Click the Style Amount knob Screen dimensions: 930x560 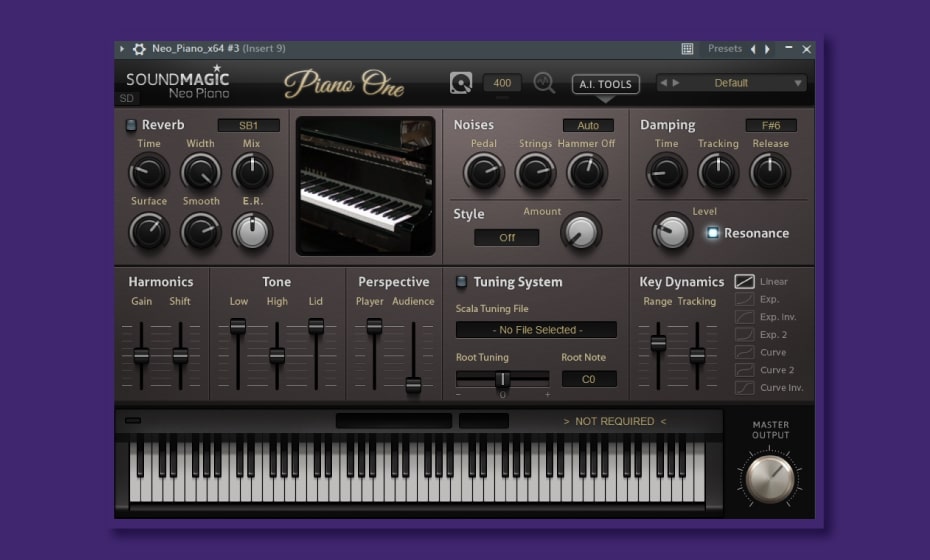pos(581,231)
